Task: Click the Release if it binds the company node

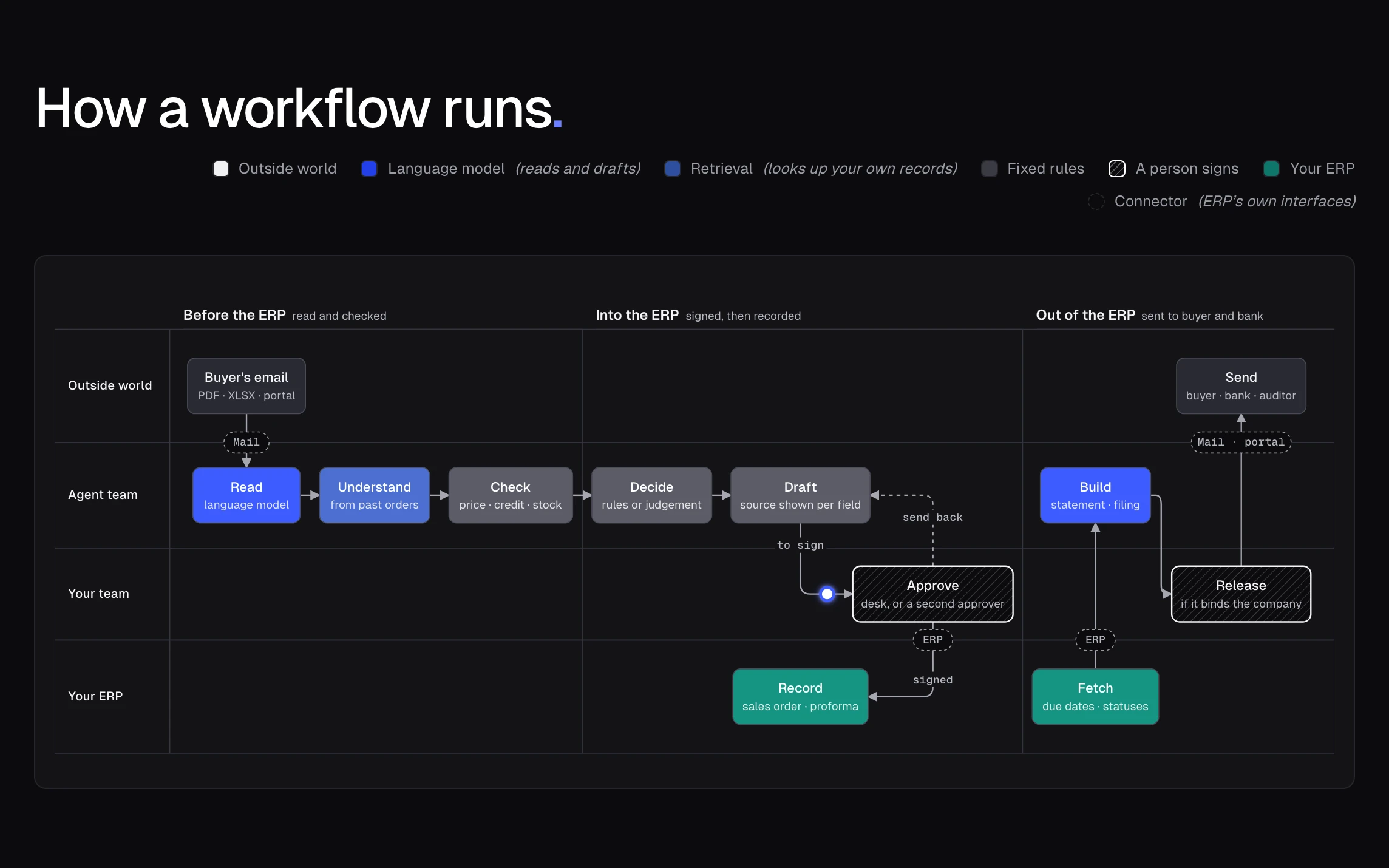Action: point(1241,594)
